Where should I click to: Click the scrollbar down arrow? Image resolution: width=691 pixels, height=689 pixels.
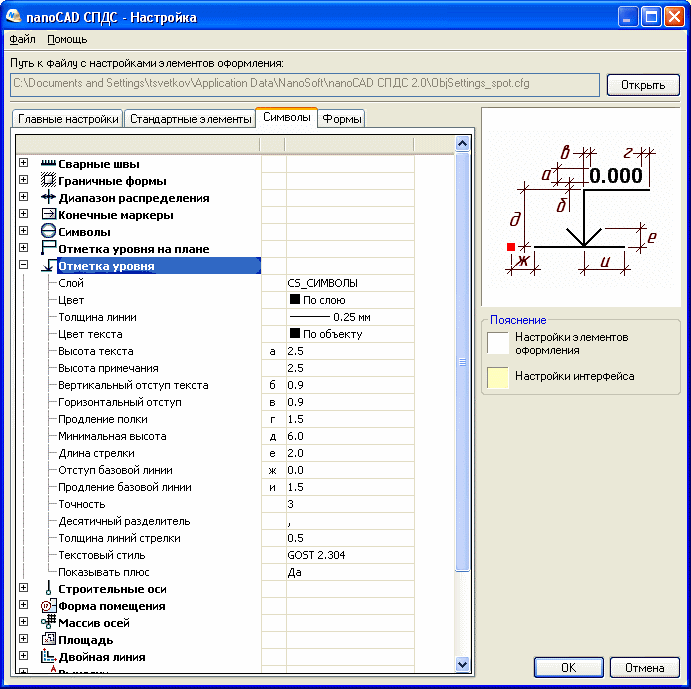point(462,664)
